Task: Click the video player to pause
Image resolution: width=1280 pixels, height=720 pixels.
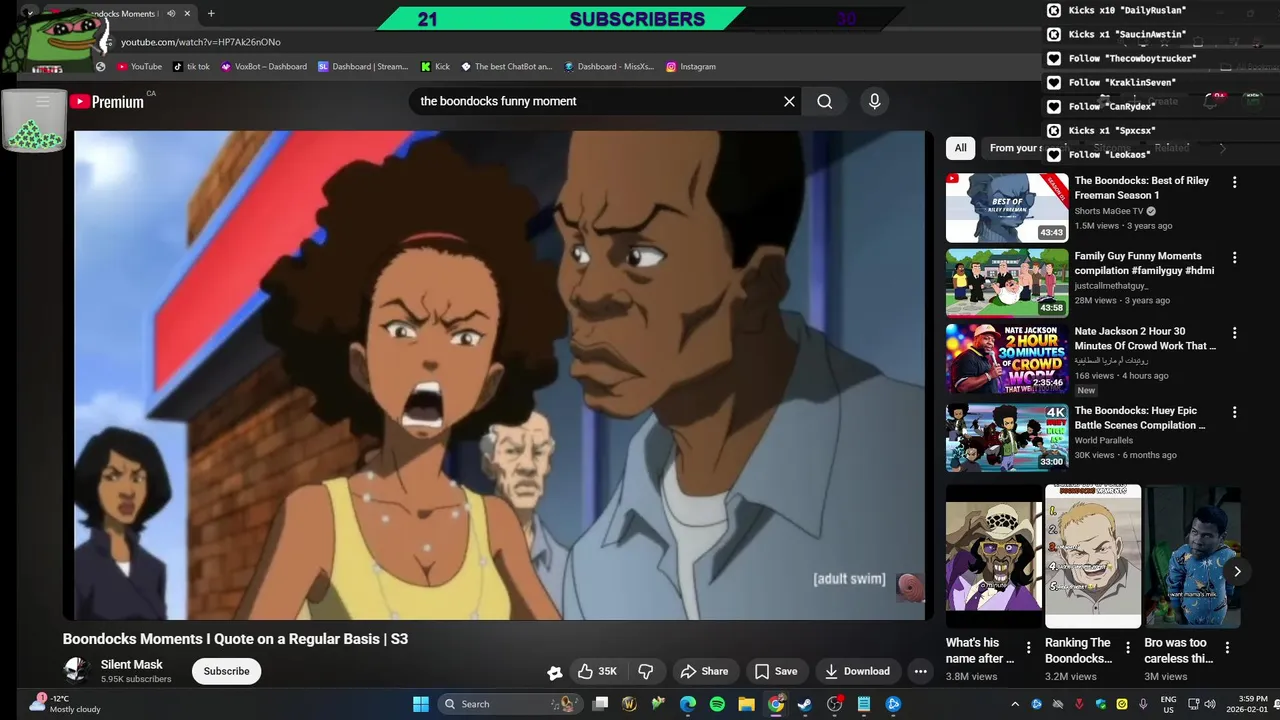Action: point(499,375)
